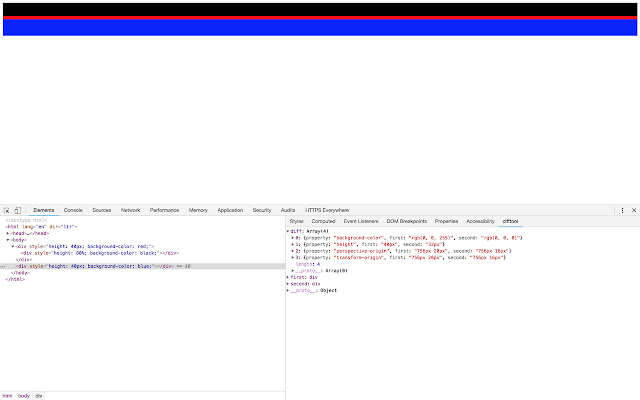The image size is (640, 400).
Task: Click the body breadcrumb
Action: [24, 396]
